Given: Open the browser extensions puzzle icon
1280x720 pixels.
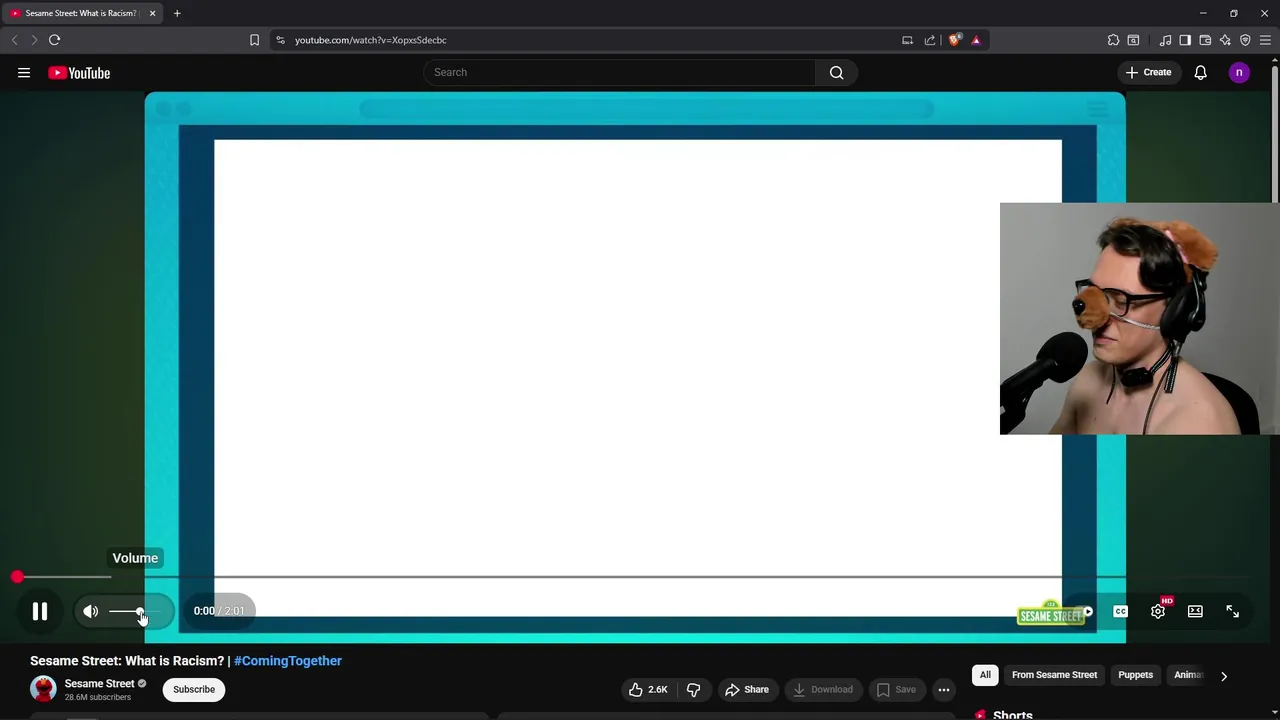Looking at the screenshot, I should pos(1113,40).
